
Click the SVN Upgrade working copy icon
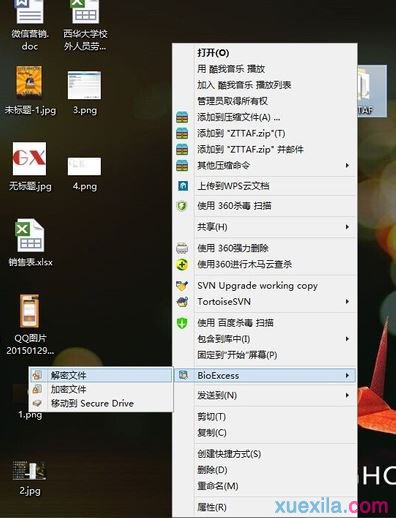[182, 286]
